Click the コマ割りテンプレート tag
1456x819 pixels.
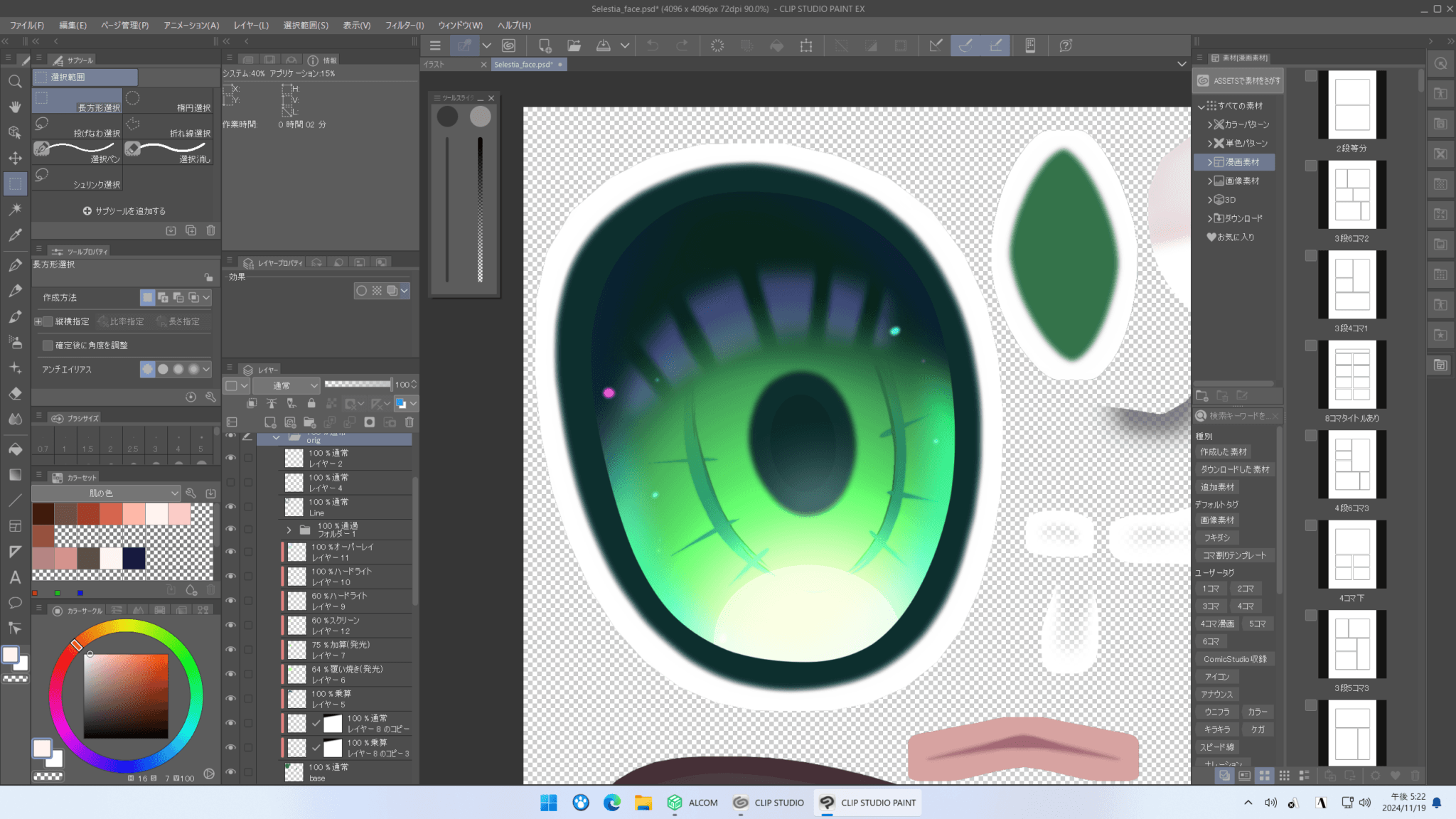(1233, 555)
